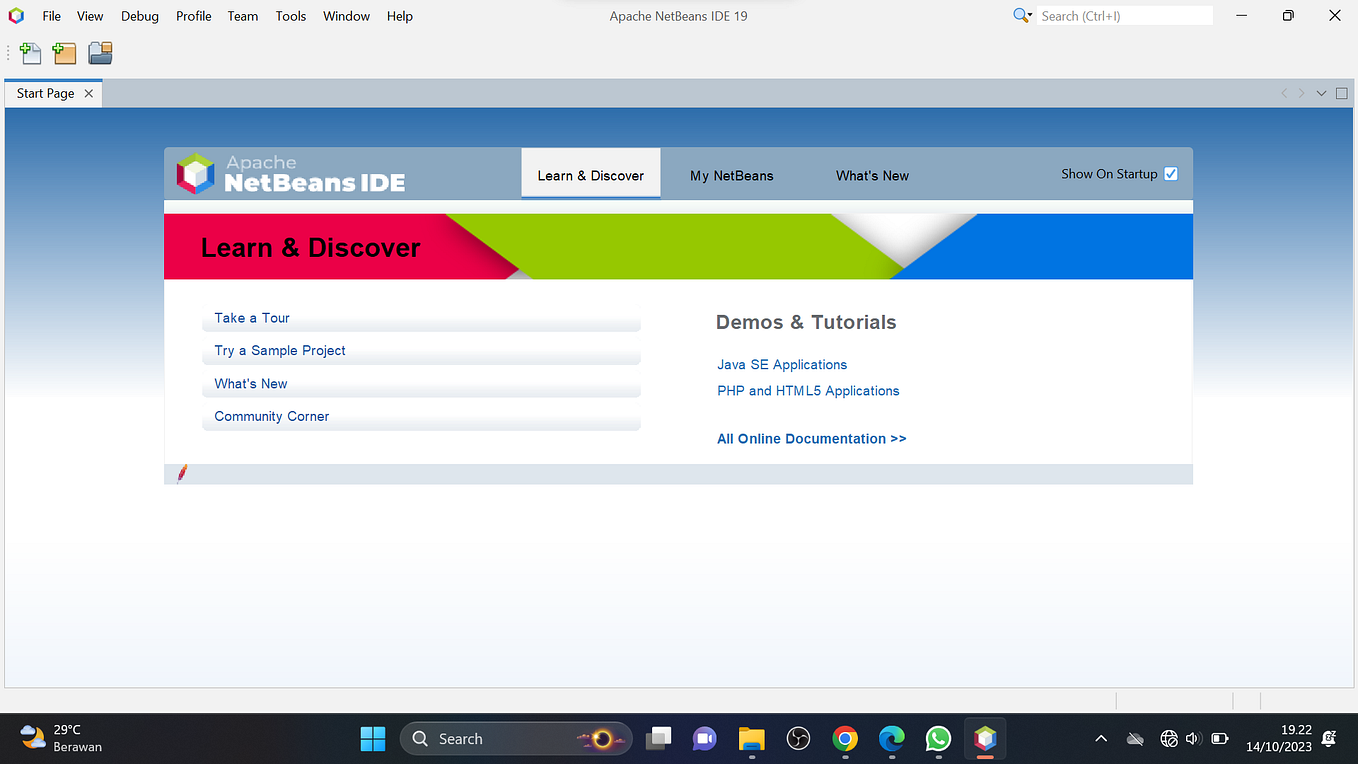1358x764 pixels.
Task: Open the Take a Tour link
Action: [251, 317]
